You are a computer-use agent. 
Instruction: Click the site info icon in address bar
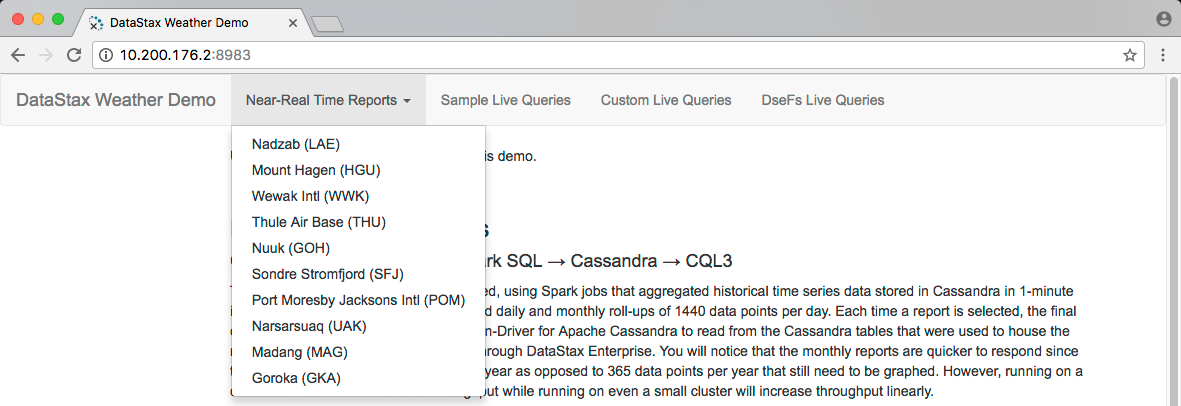coord(106,55)
